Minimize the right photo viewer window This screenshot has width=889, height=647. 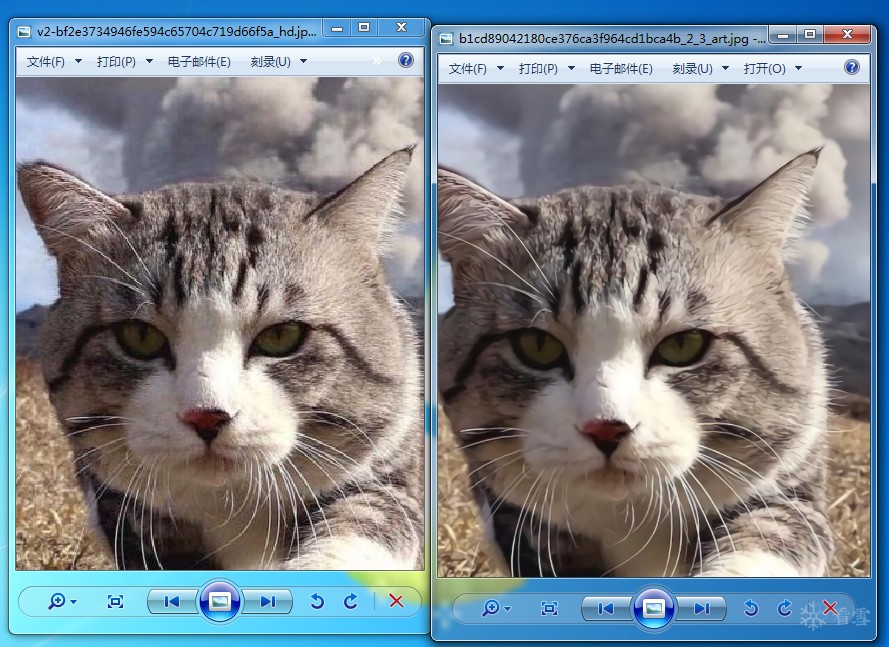[x=783, y=35]
